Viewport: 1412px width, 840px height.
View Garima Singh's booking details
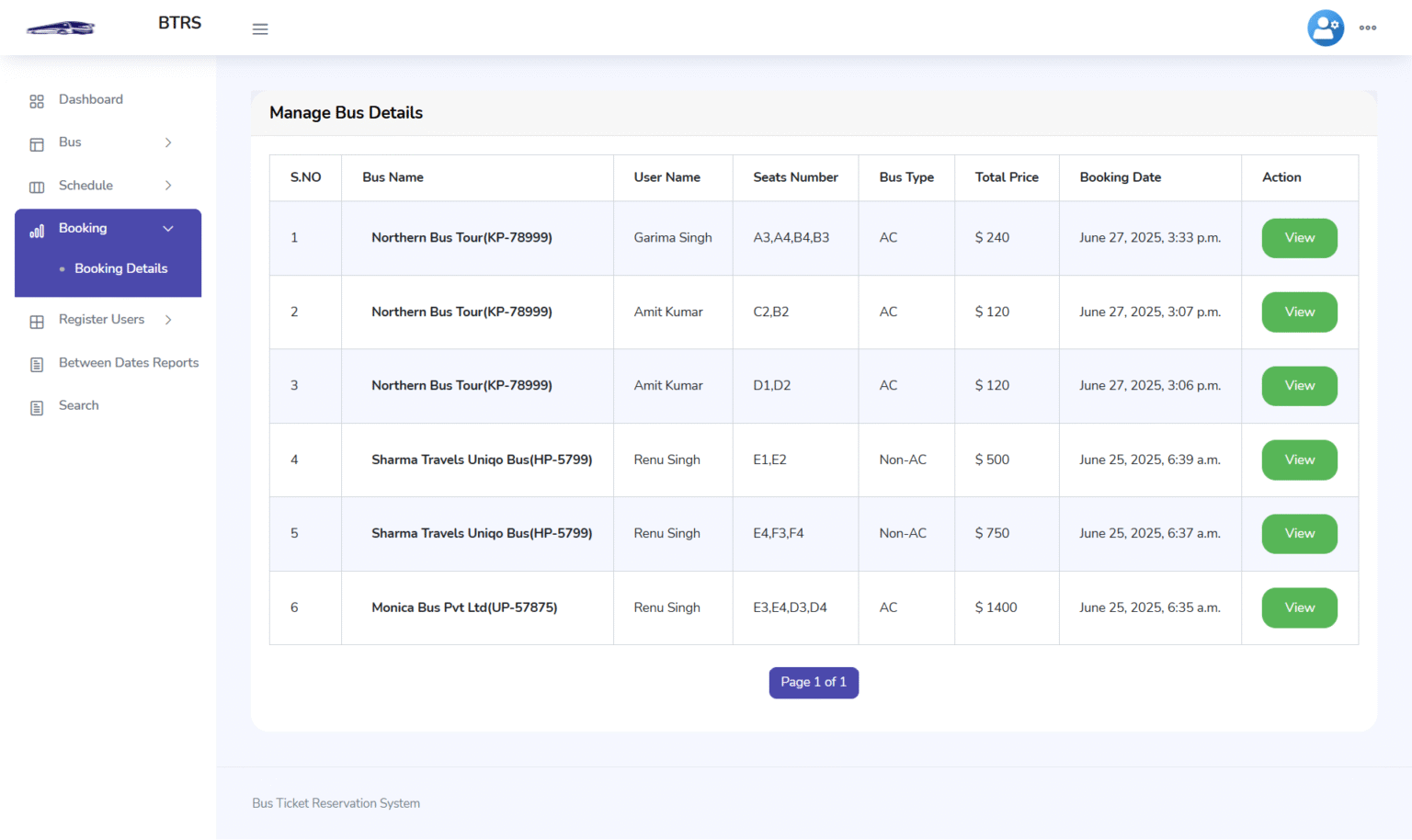[1299, 237]
